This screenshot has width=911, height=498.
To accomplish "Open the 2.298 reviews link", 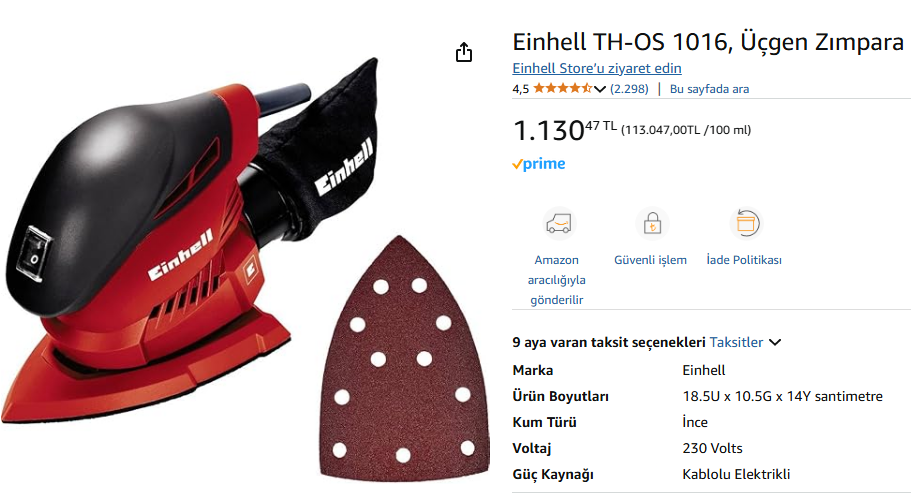I will (629, 89).
